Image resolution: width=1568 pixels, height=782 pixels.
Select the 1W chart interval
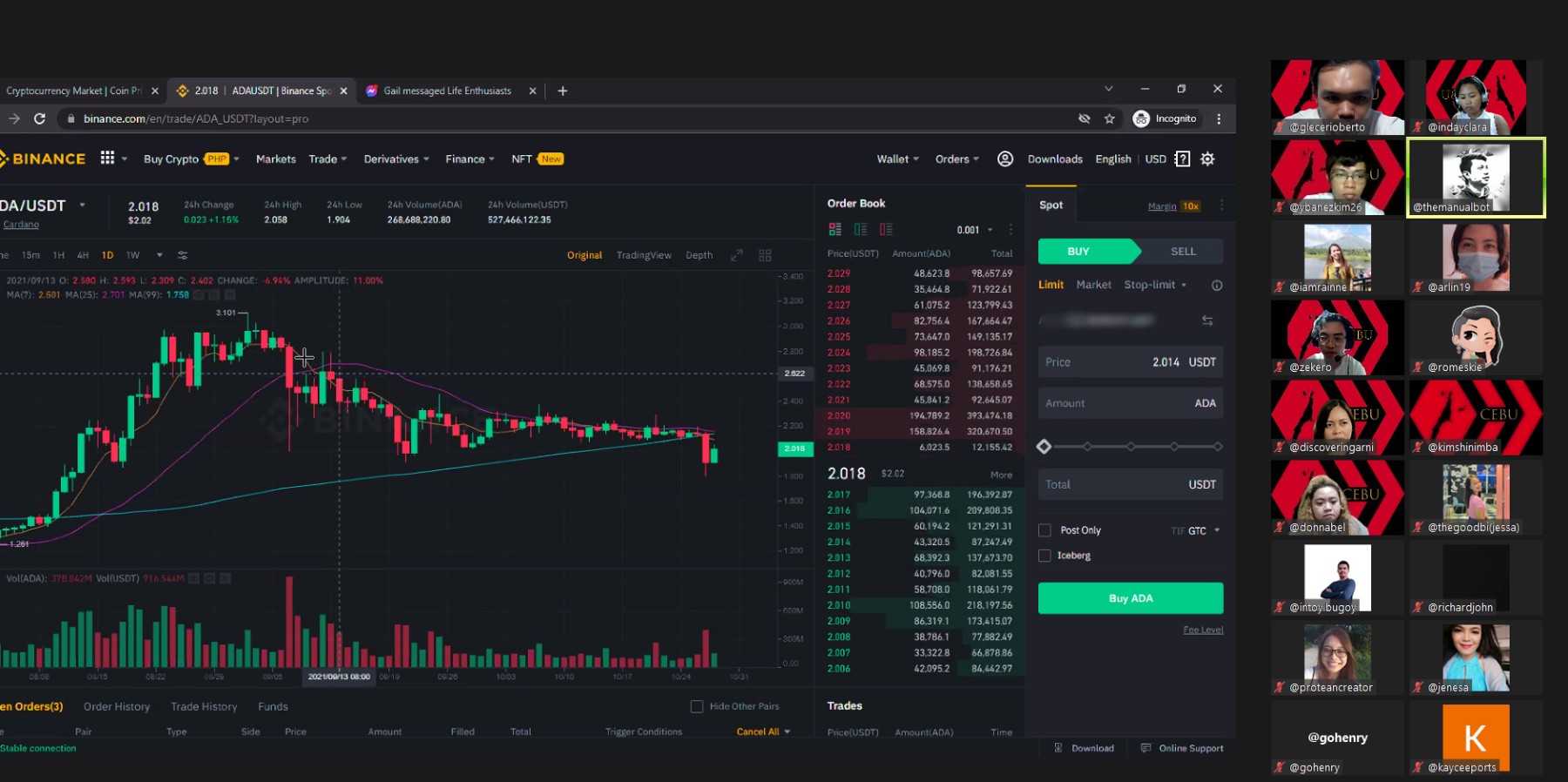point(132,255)
